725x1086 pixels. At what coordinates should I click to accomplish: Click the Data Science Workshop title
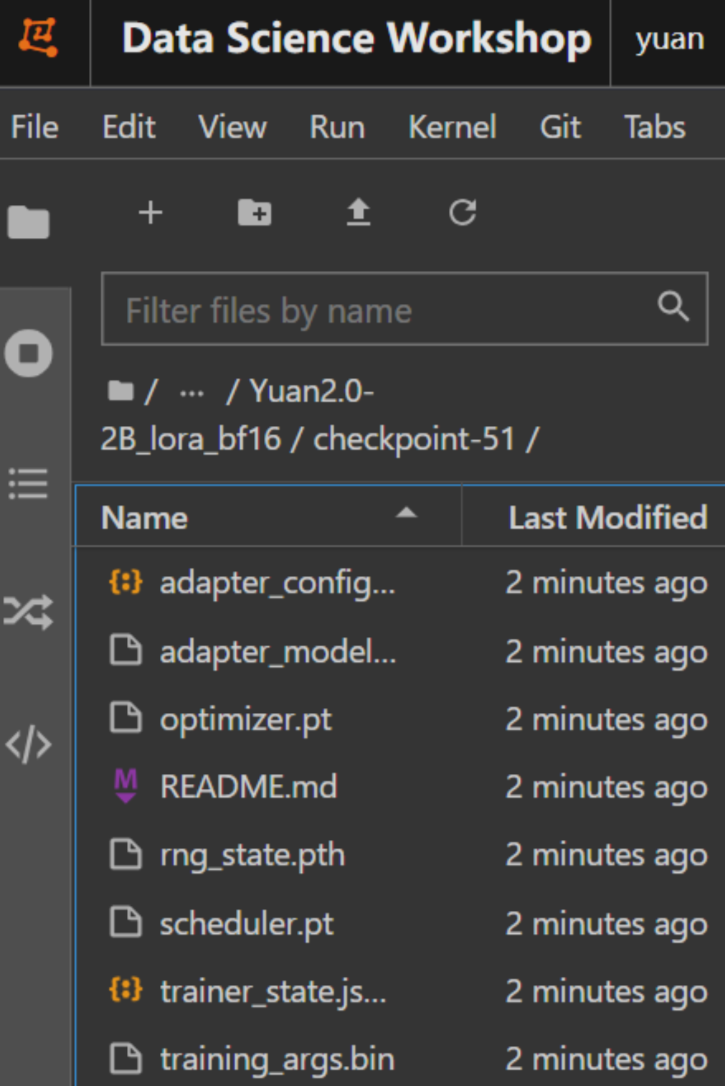(x=357, y=38)
